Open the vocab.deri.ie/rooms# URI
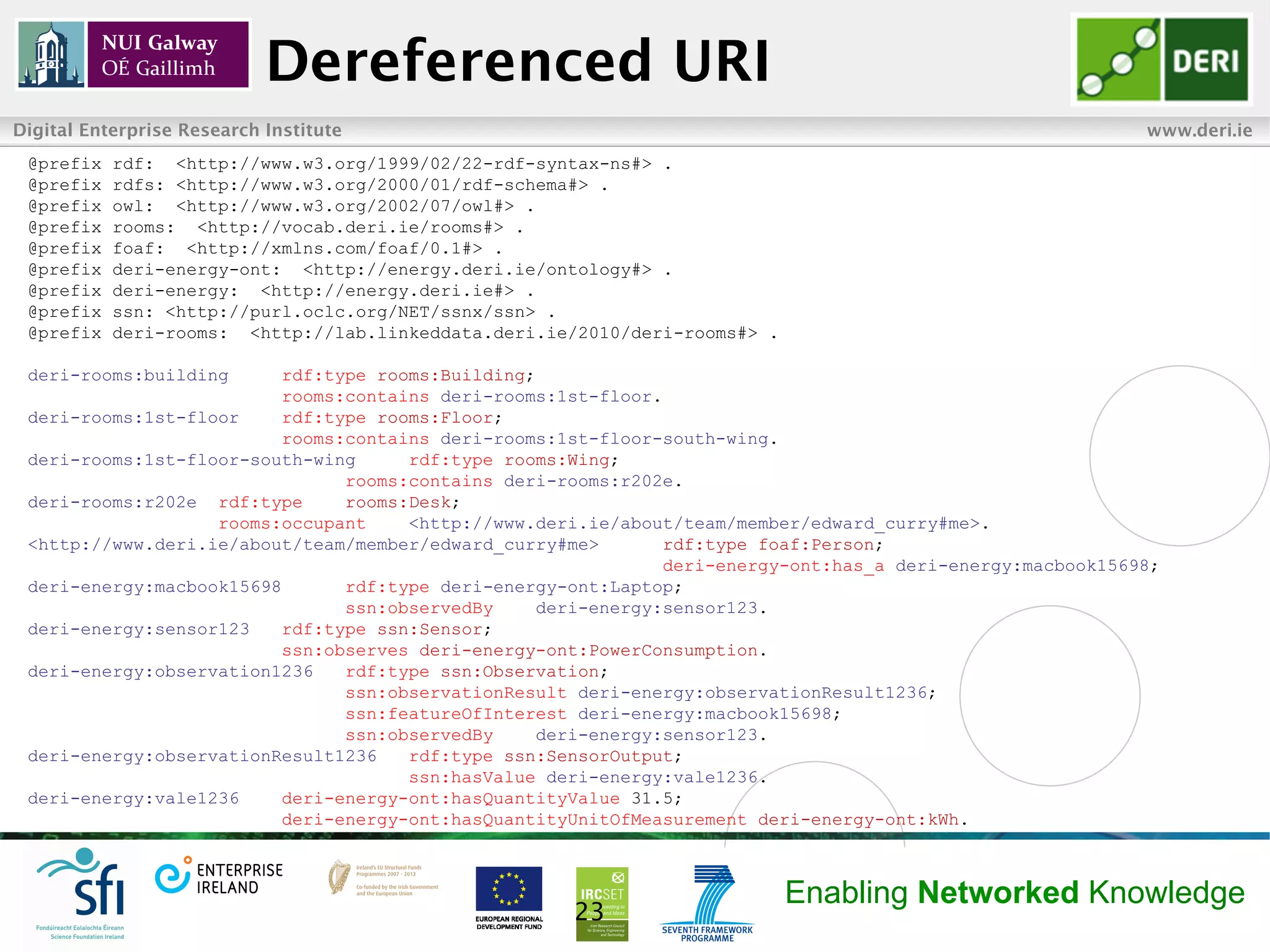 point(350,227)
